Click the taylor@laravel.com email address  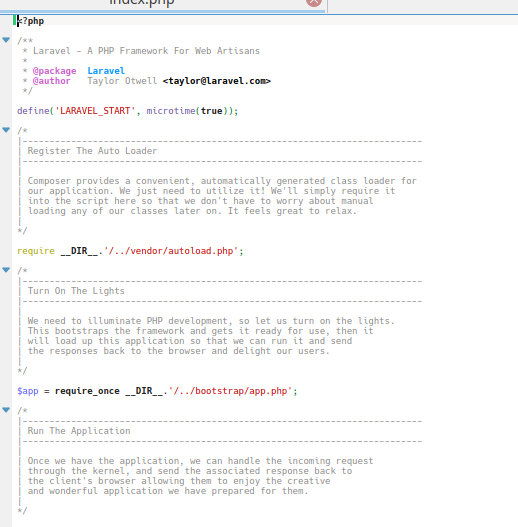click(x=217, y=81)
